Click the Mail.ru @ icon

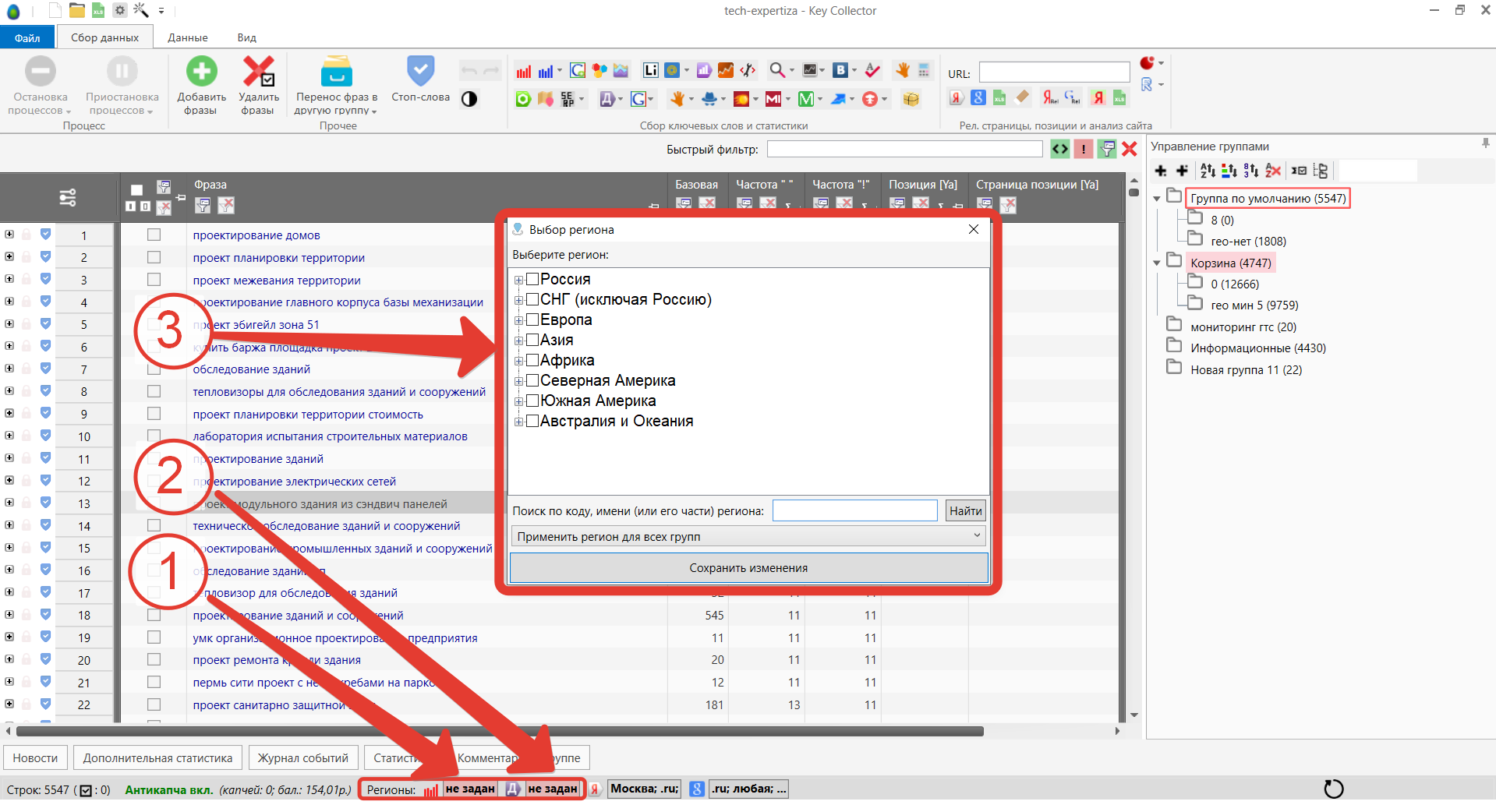tap(672, 71)
